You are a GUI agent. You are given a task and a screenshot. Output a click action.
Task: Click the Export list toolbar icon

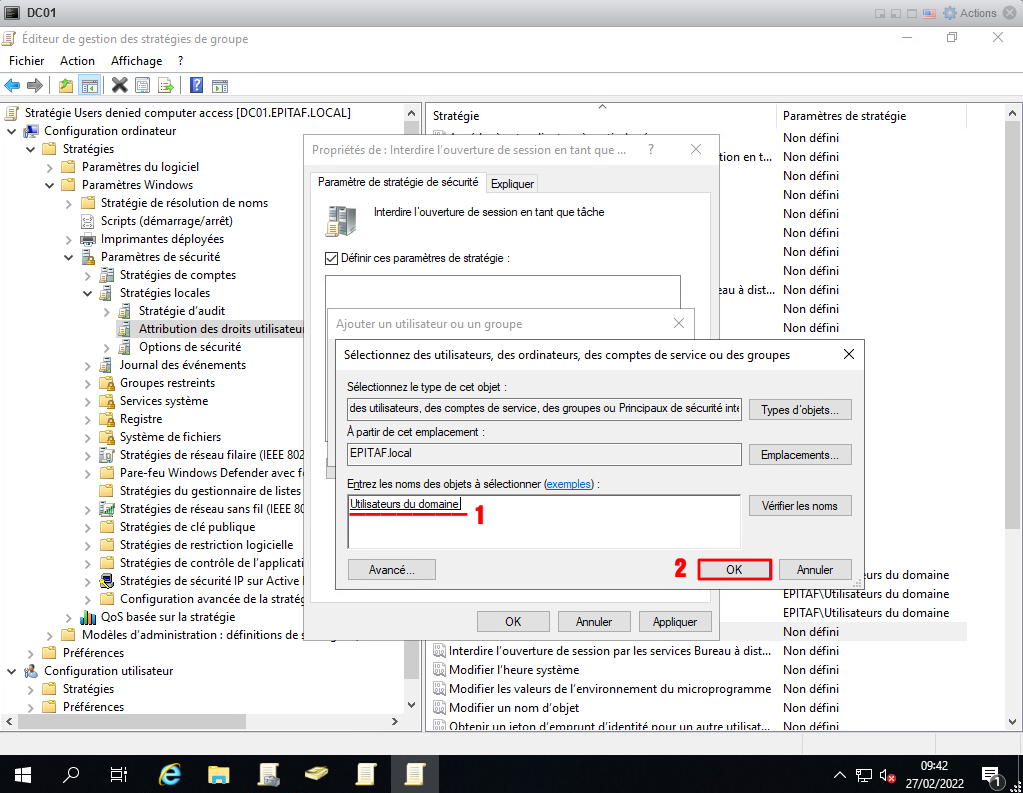click(x=166, y=86)
